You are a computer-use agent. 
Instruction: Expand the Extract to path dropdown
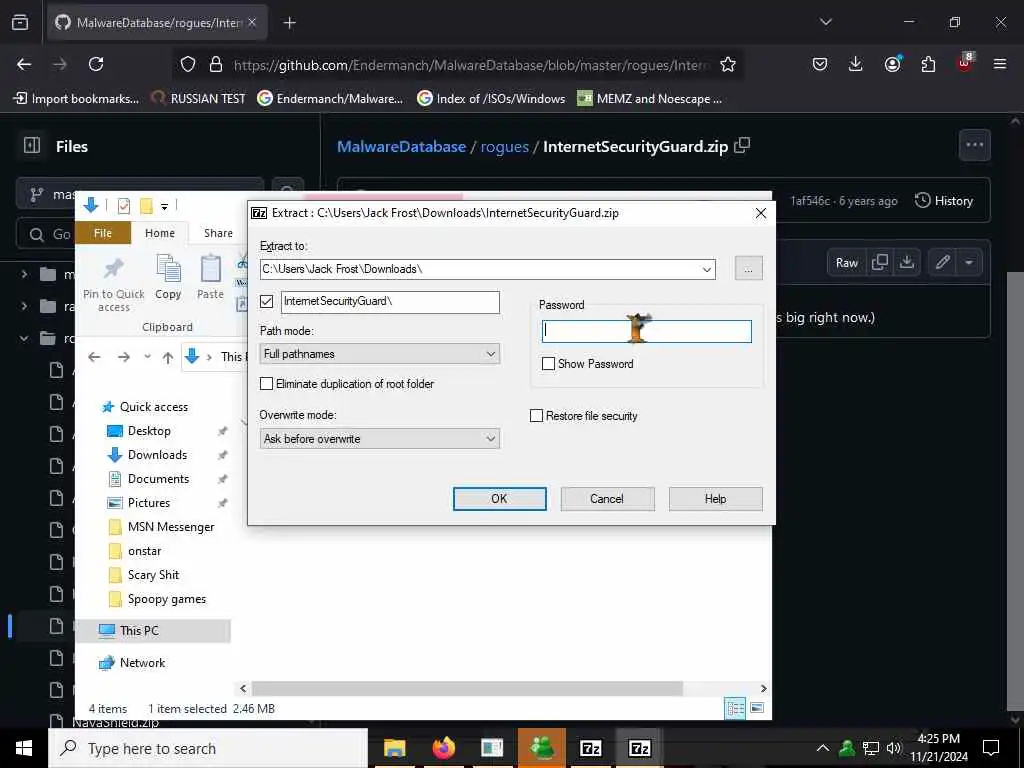click(707, 269)
